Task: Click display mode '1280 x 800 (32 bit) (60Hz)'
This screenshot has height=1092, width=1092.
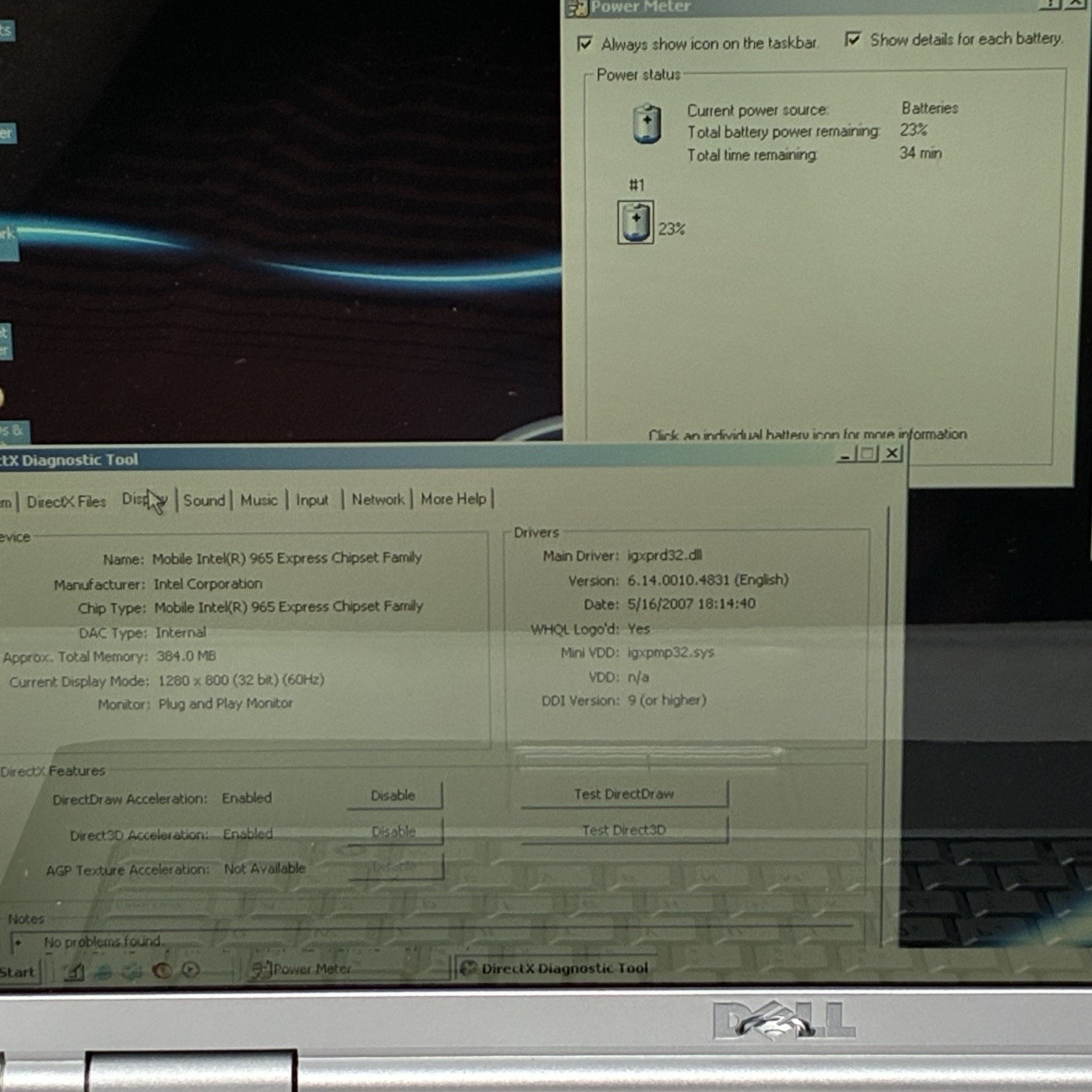Action: tap(241, 680)
